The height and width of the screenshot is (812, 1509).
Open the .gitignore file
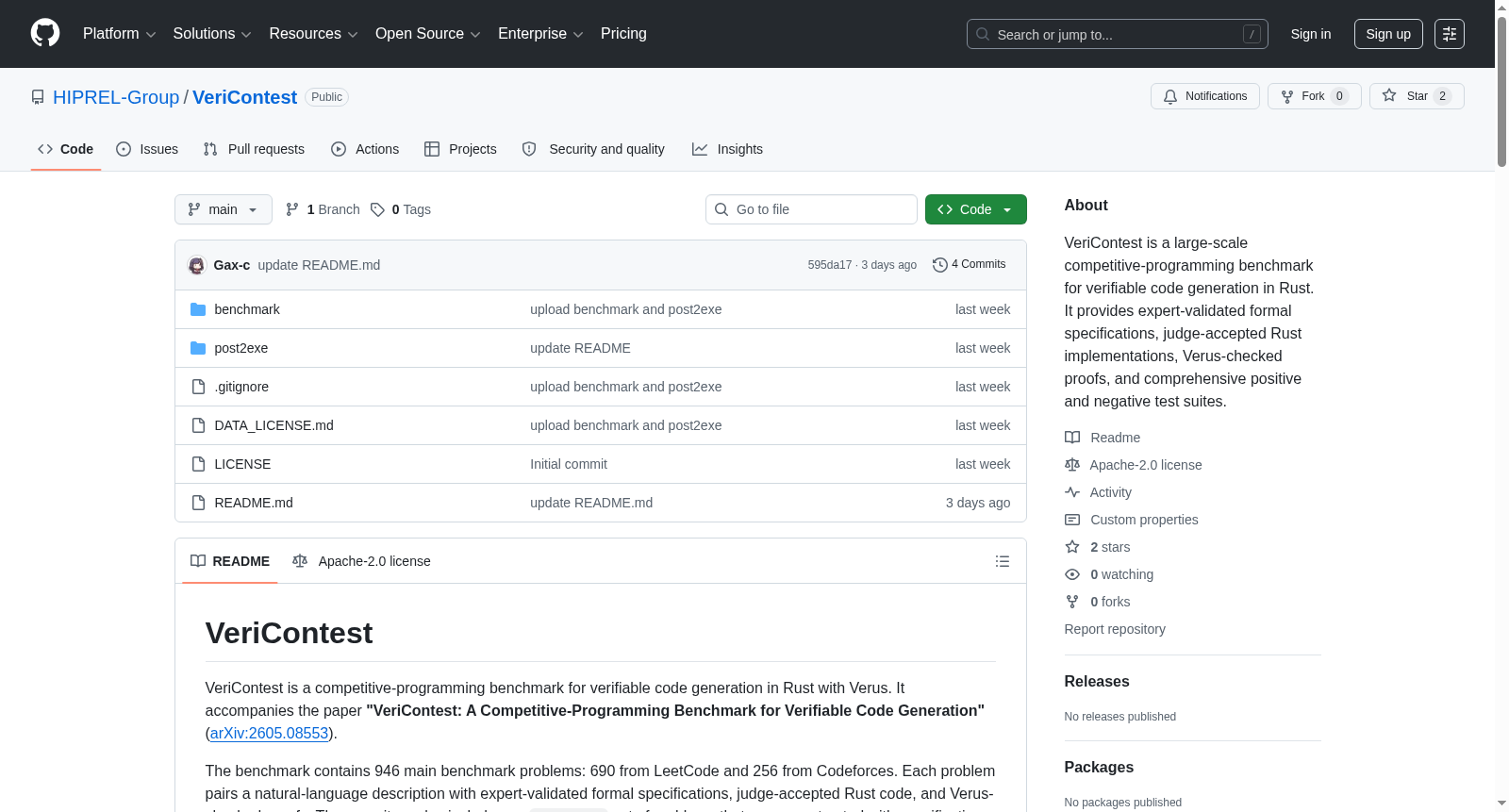[241, 387]
